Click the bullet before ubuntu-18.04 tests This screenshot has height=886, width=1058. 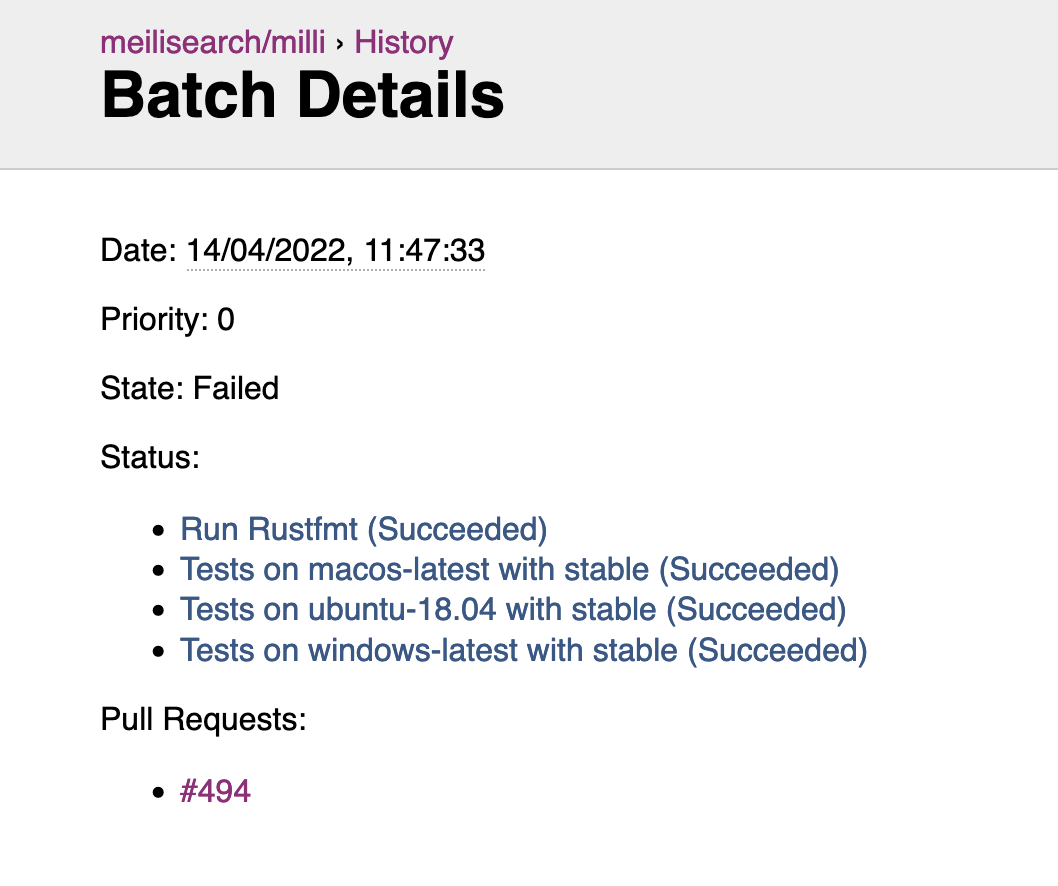tap(159, 611)
